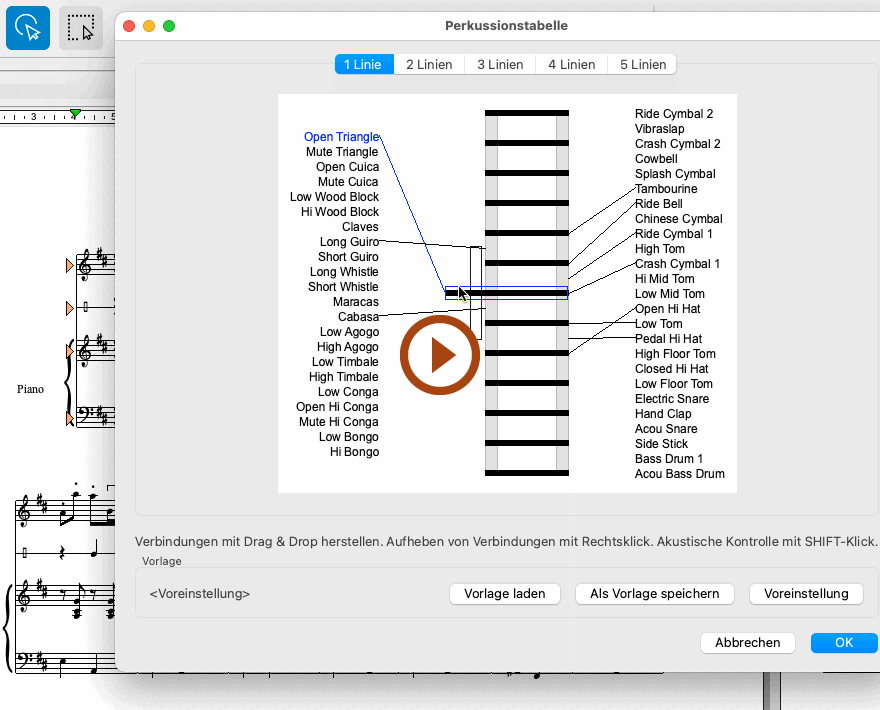Select Tambourine in the right instrument list

(x=665, y=189)
